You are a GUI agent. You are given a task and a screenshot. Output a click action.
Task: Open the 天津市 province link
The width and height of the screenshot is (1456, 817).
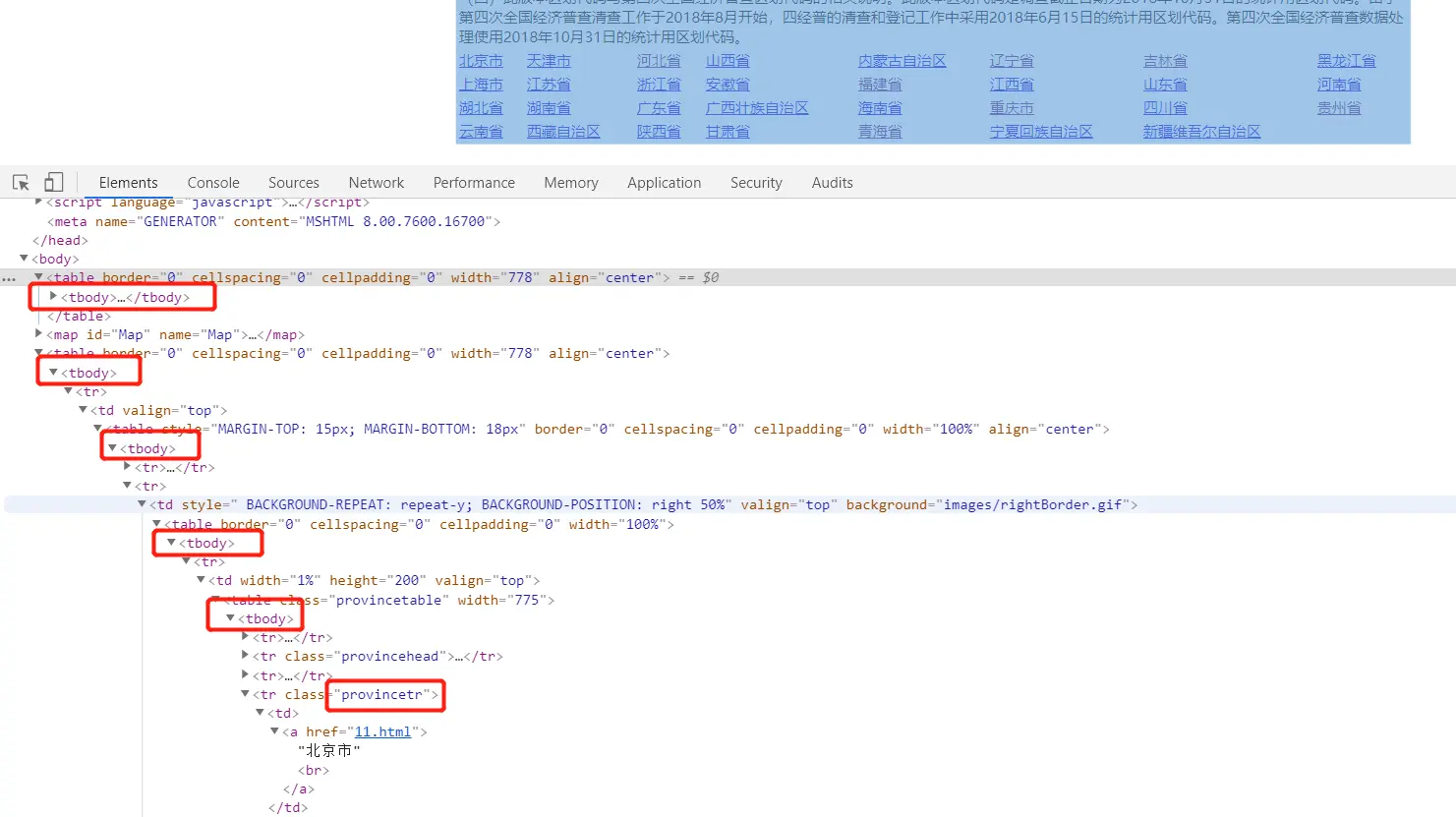click(x=549, y=61)
